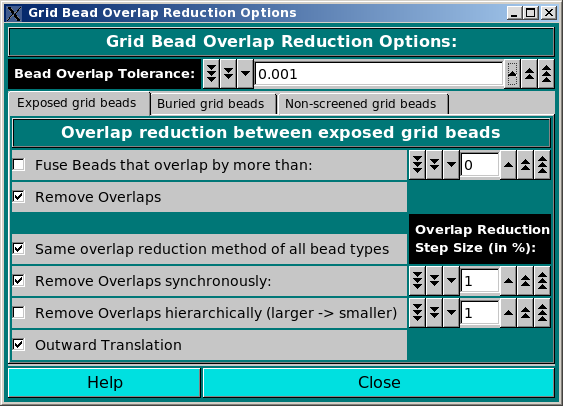Image resolution: width=563 pixels, height=406 pixels.
Task: Triple-arrow decrease hierarchical step size
Action: 417,313
